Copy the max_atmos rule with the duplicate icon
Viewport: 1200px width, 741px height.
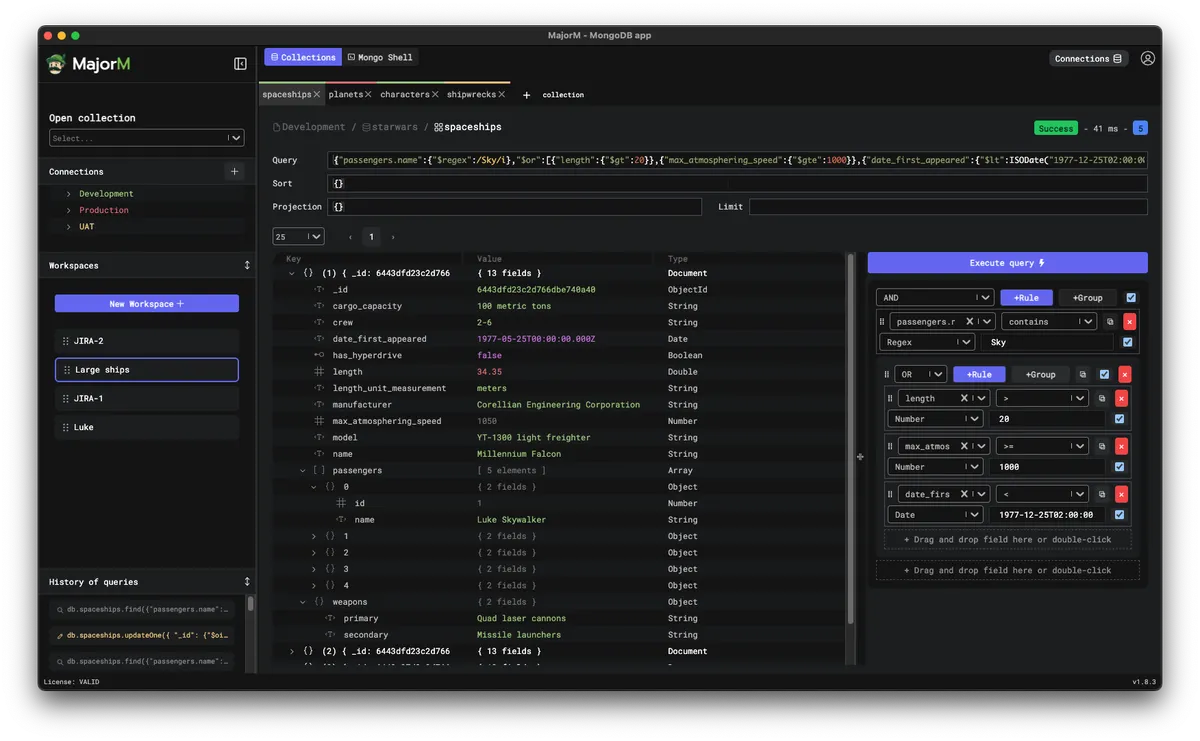click(1102, 446)
